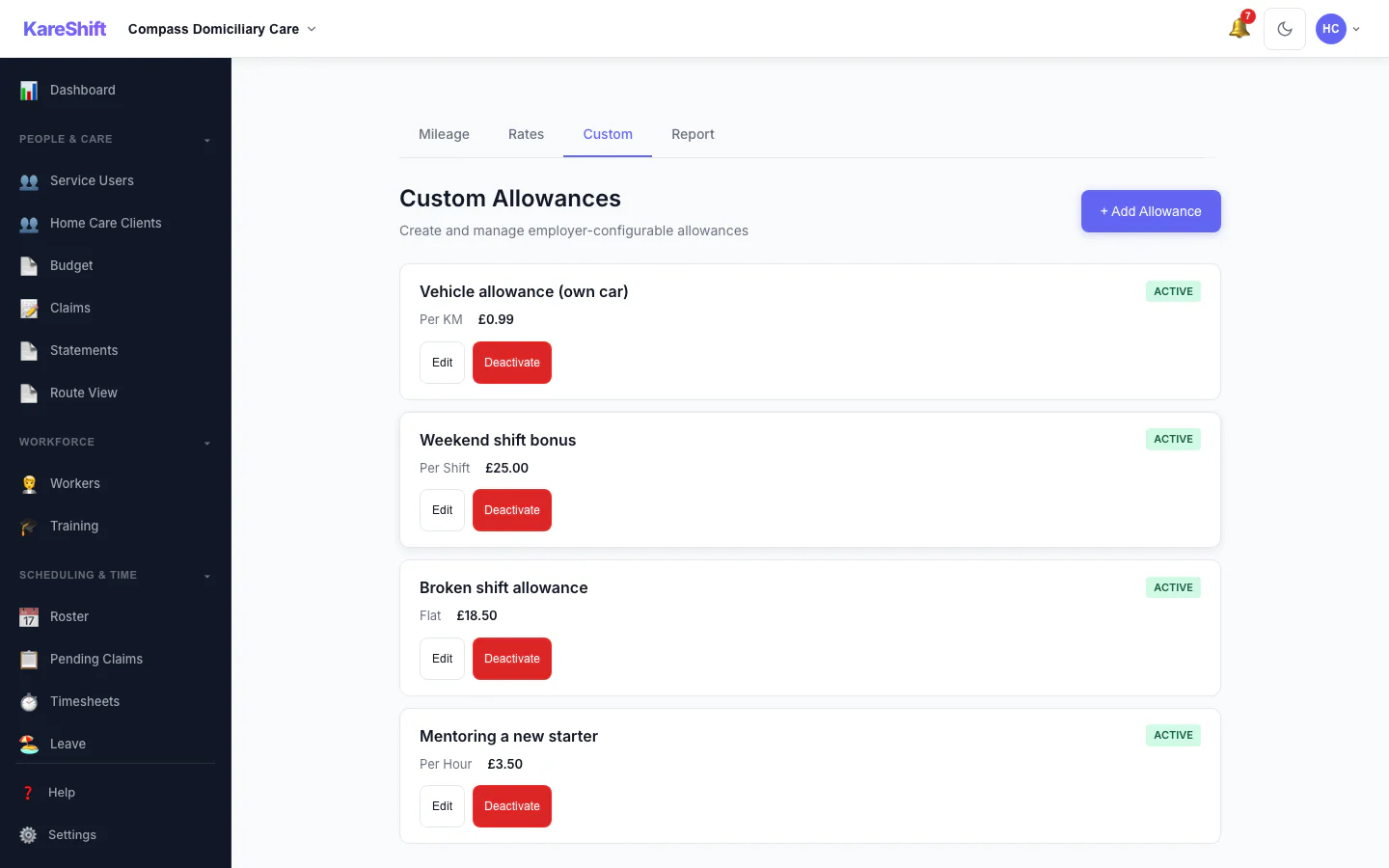
Task: Toggle dark mode moon icon
Action: coord(1285,29)
